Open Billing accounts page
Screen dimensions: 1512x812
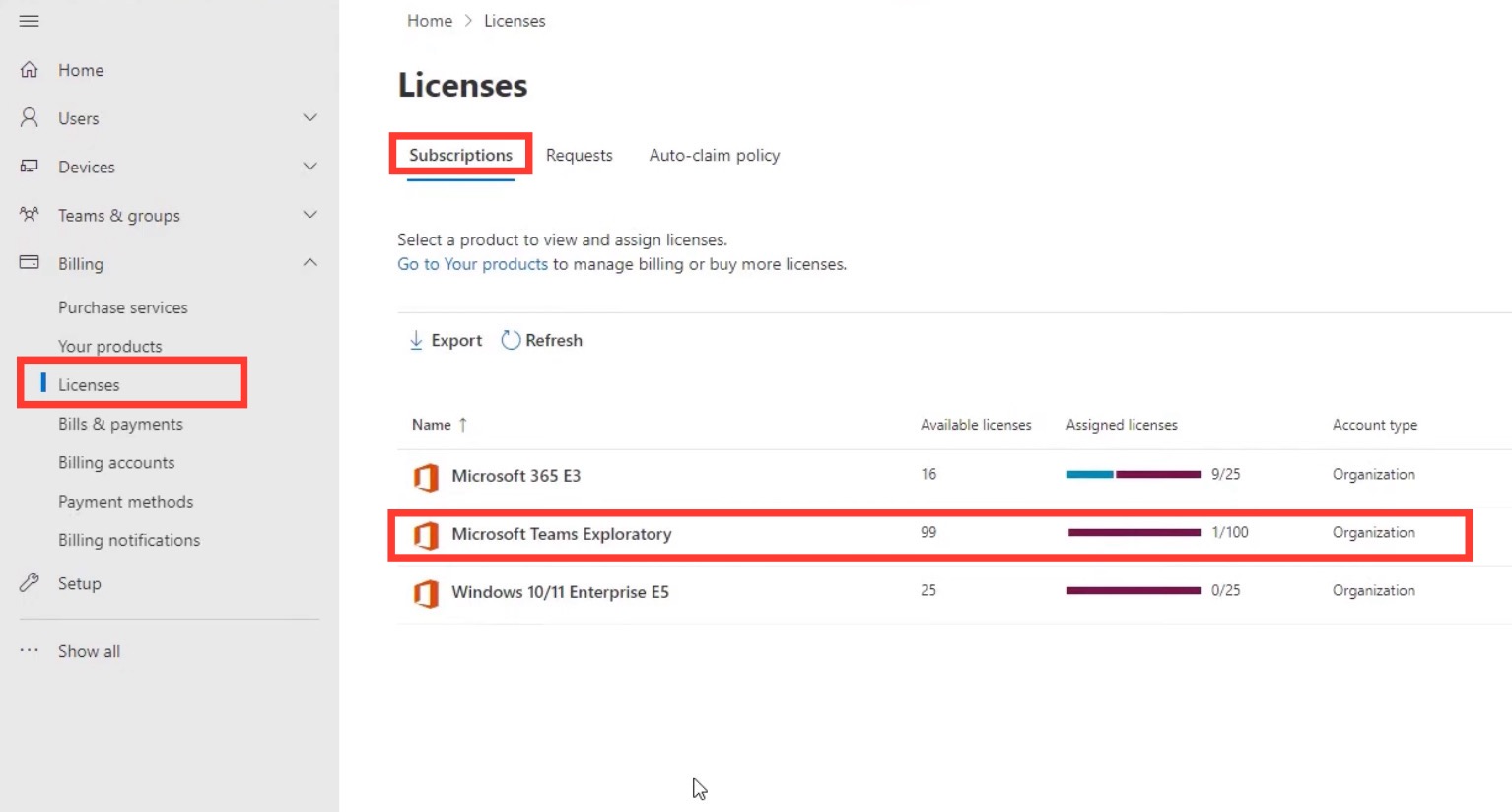pos(116,462)
